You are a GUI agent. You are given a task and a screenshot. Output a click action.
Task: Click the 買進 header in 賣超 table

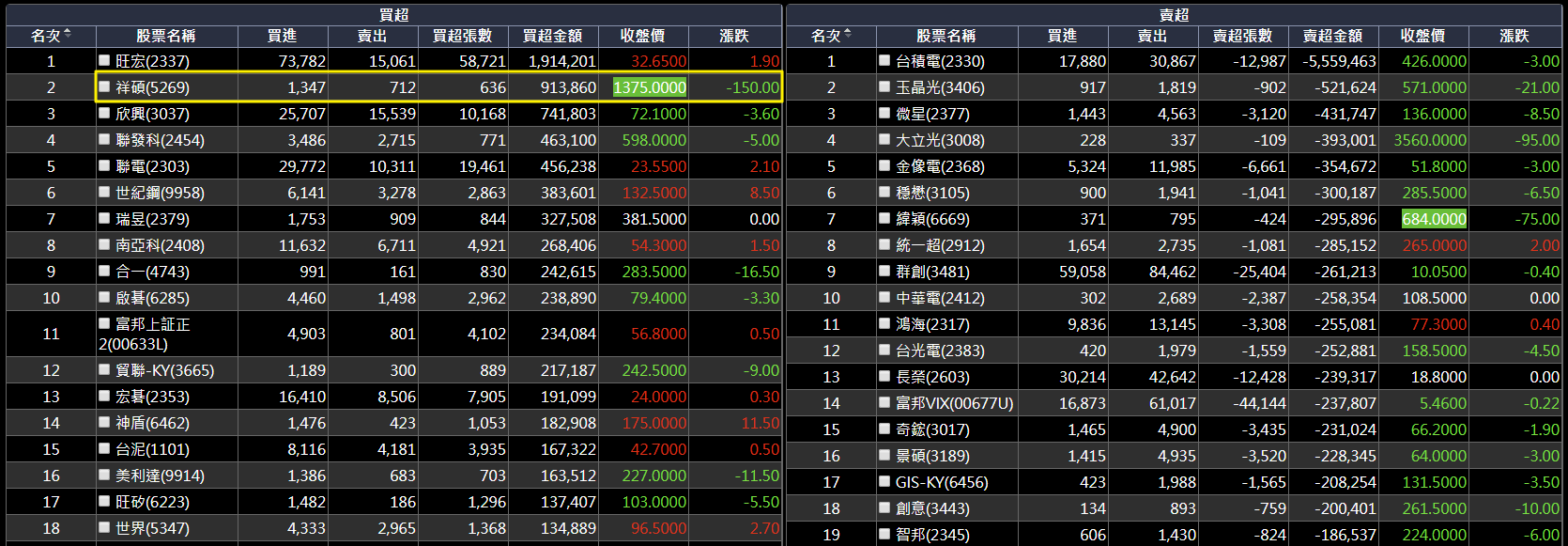1062,36
